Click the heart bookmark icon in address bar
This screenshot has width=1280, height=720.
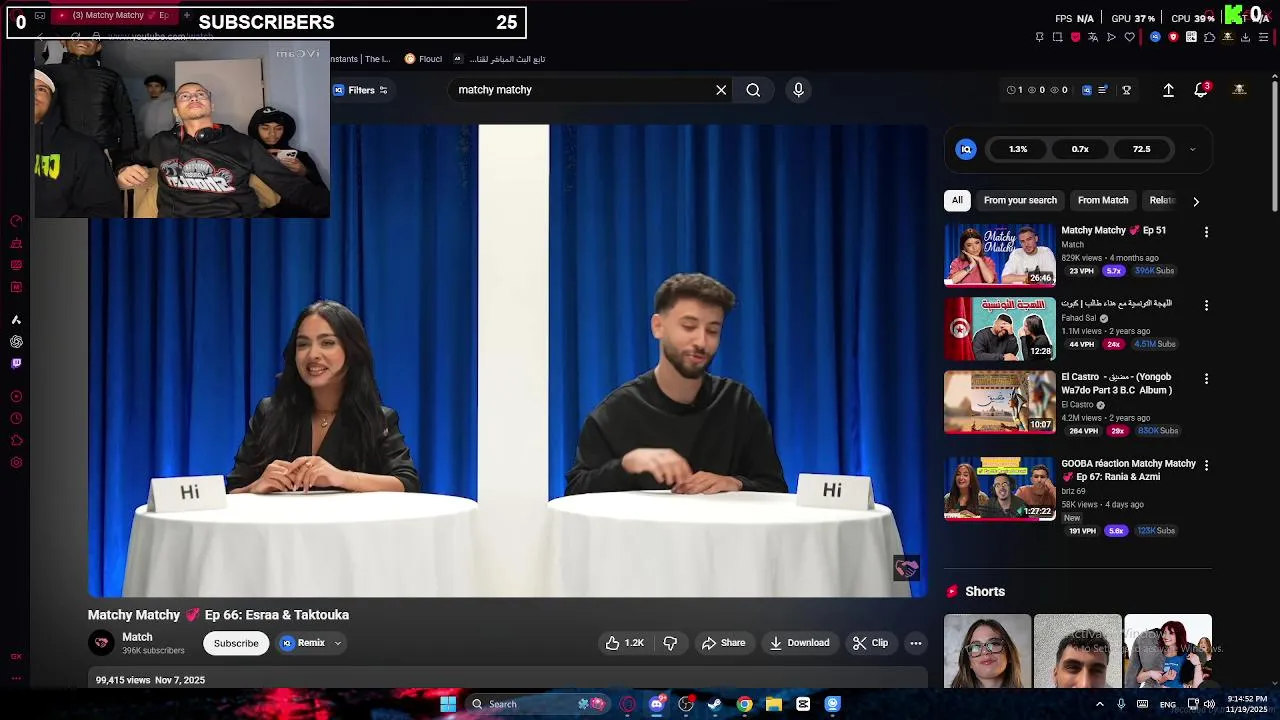[x=1130, y=37]
